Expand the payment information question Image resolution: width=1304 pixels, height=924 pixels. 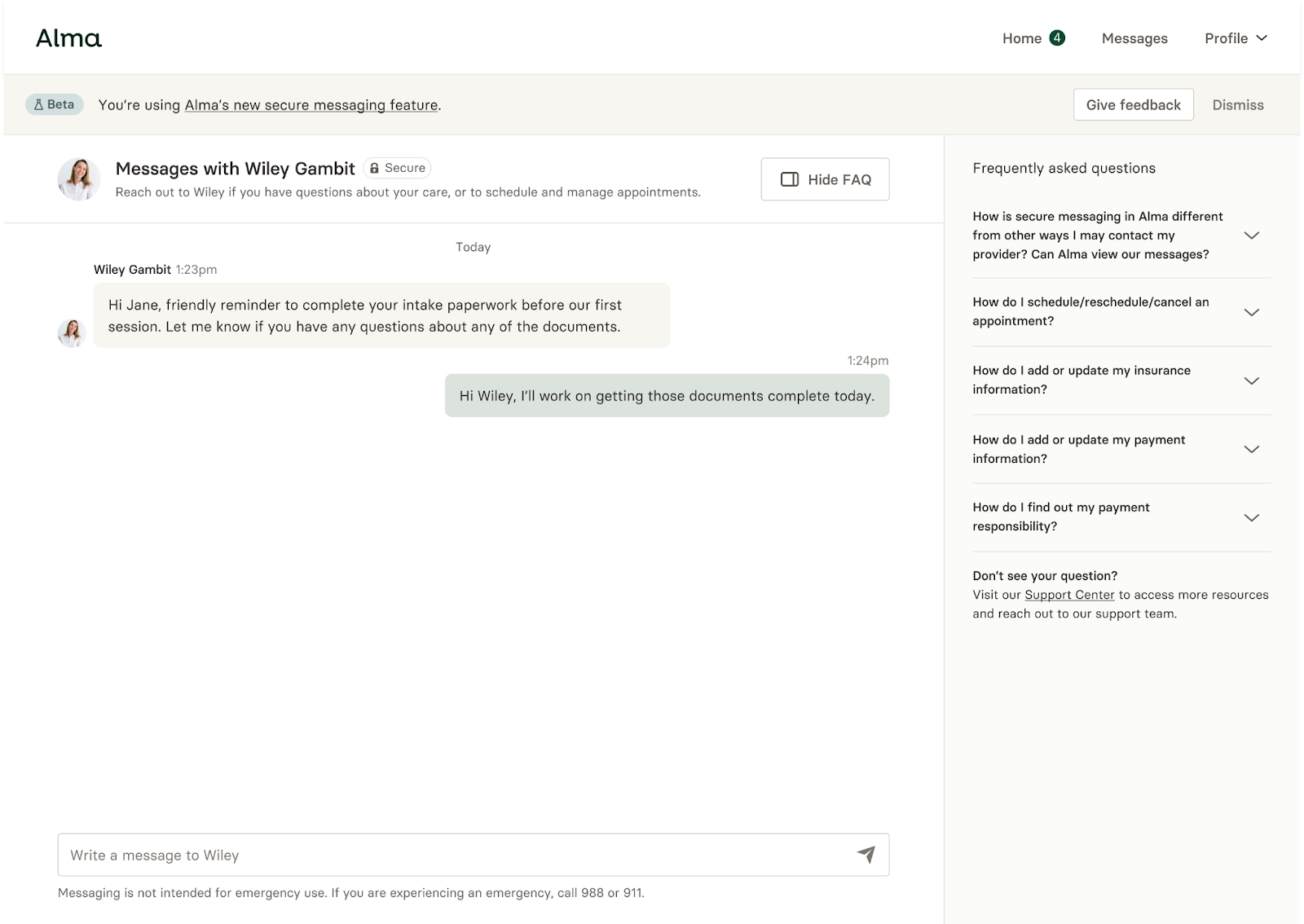1251,449
